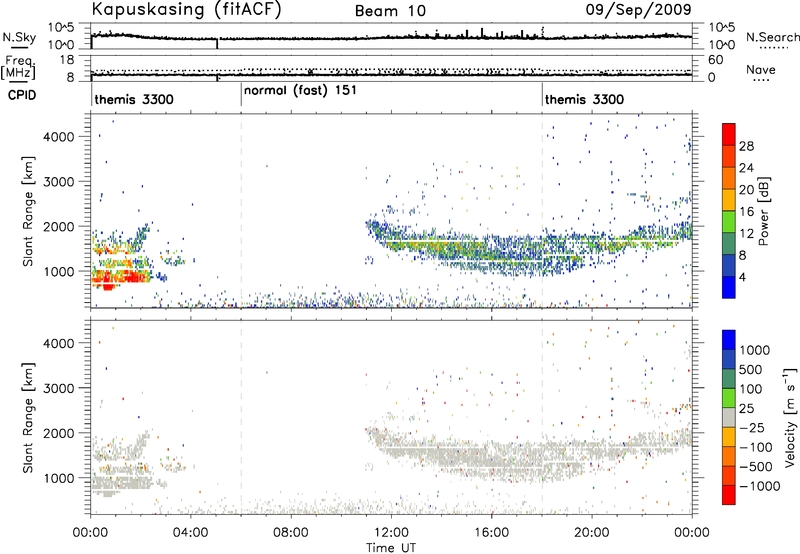Click the 'Nave' legend label
The width and height of the screenshot is (800, 554).
pyautogui.click(x=761, y=70)
